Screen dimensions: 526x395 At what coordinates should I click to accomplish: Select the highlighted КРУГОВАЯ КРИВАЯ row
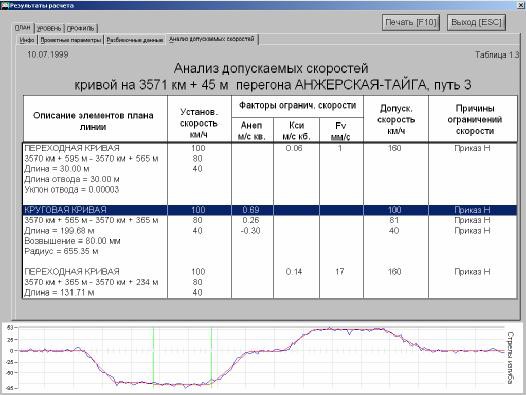[270, 210]
